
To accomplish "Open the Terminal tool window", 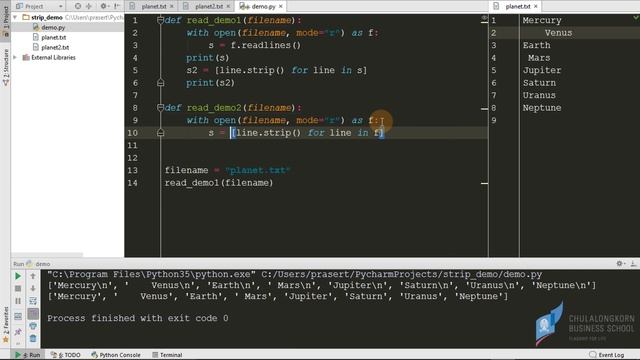I will (167, 355).
